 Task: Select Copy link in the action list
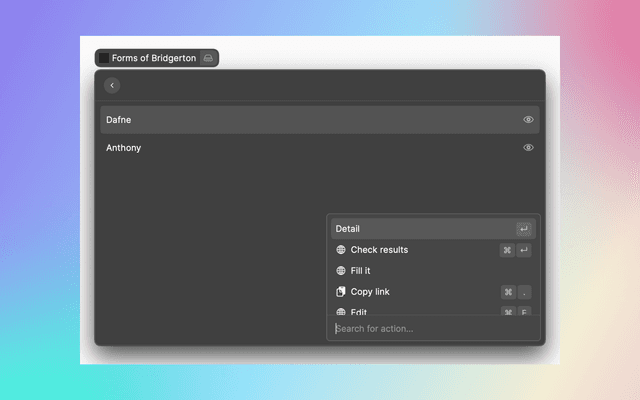click(370, 292)
